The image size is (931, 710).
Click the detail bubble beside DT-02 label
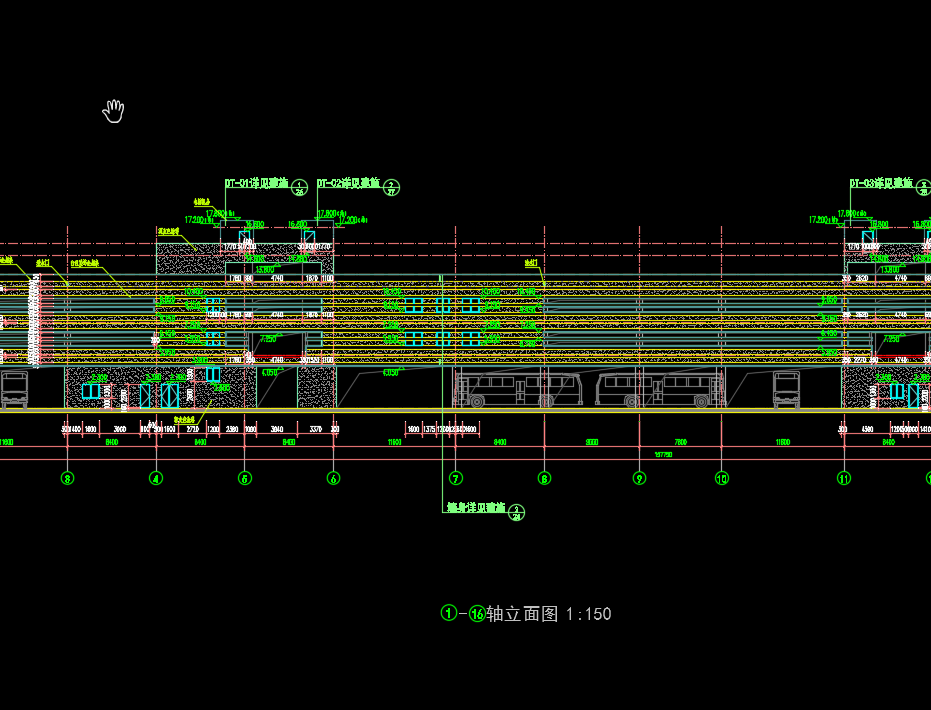coord(391,188)
